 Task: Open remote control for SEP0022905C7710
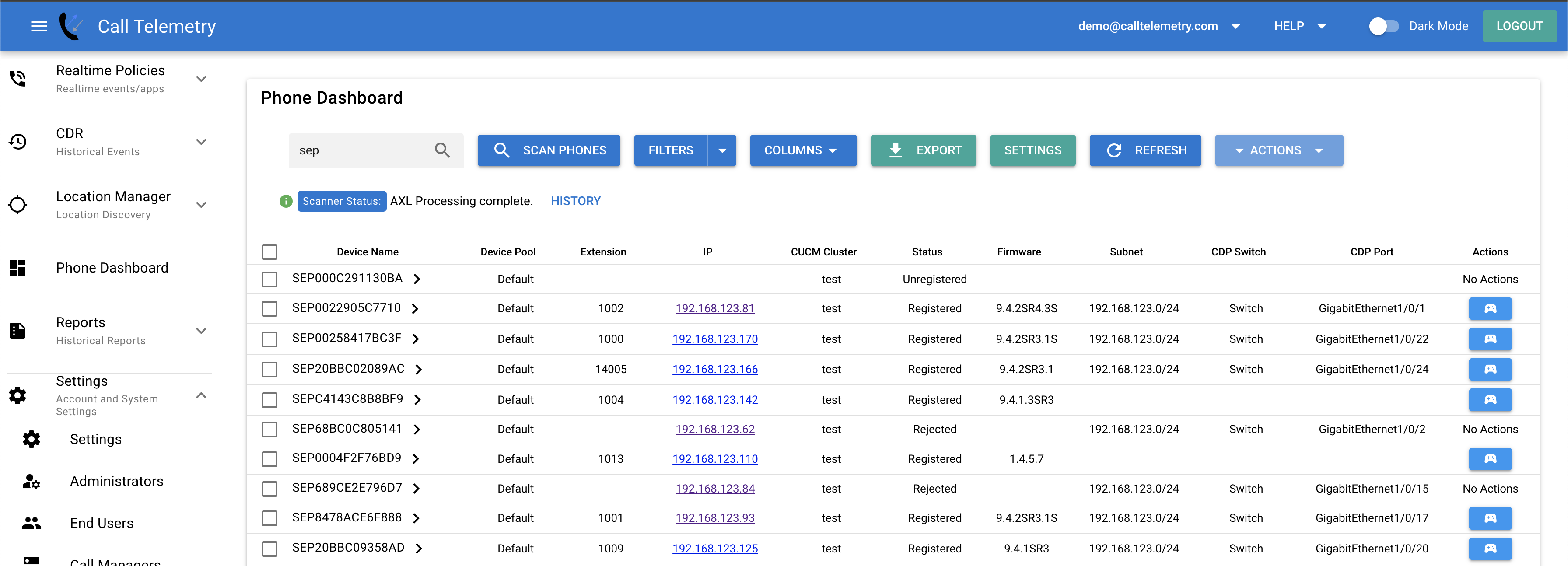point(1490,308)
